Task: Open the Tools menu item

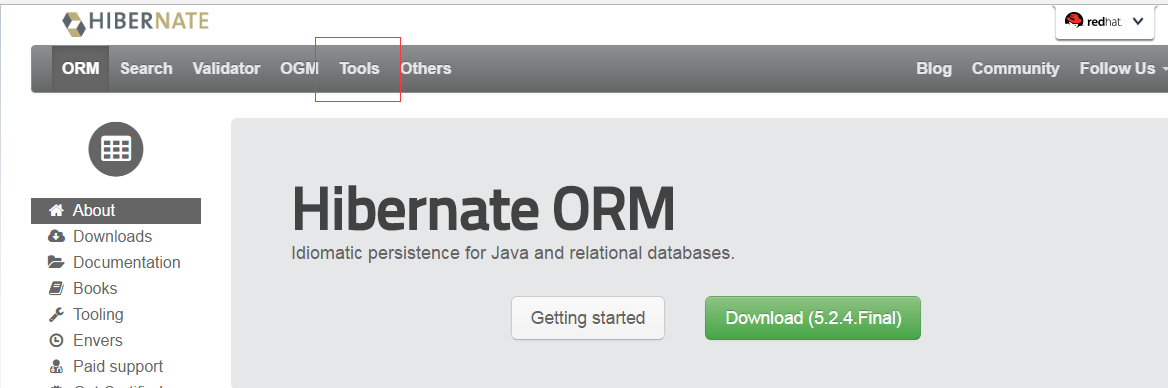Action: pyautogui.click(x=359, y=69)
